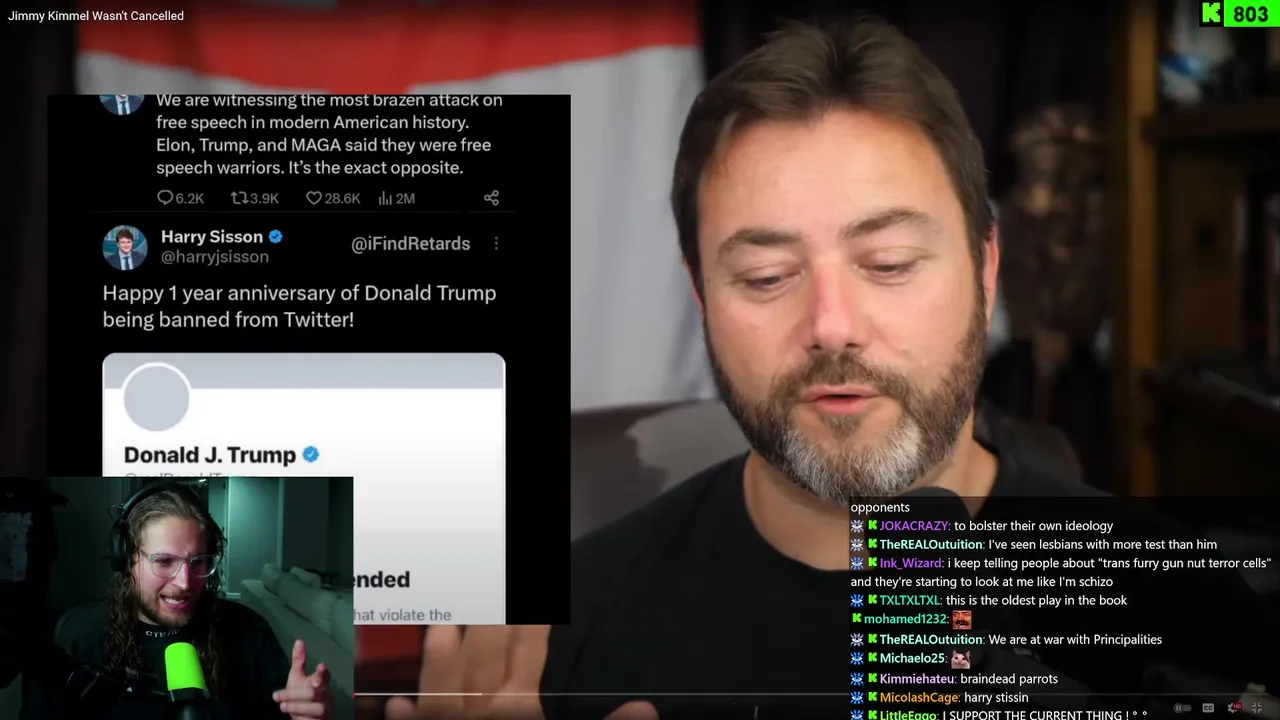Click the green Kick logo at top right
Screen dimensions: 1280x720
pyautogui.click(x=1211, y=14)
